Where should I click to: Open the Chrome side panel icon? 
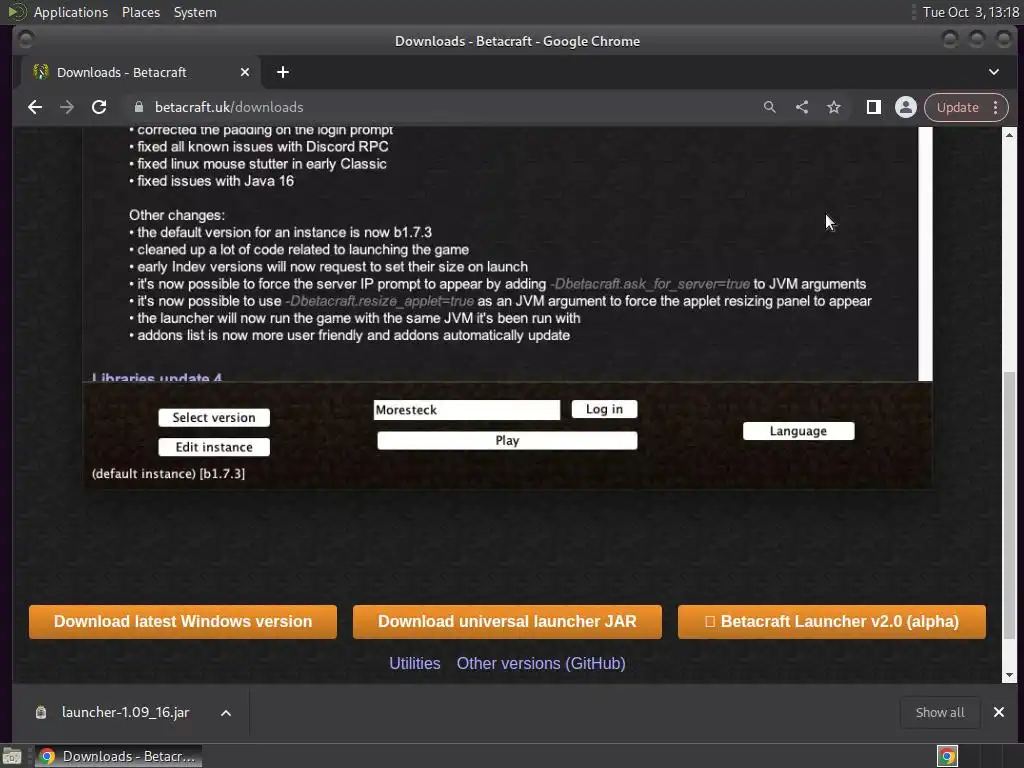pos(873,107)
